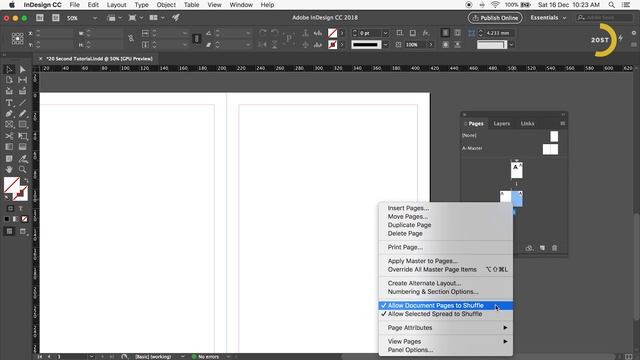Enable Apply None swatch in toolbox

pyautogui.click(x=24, y=219)
